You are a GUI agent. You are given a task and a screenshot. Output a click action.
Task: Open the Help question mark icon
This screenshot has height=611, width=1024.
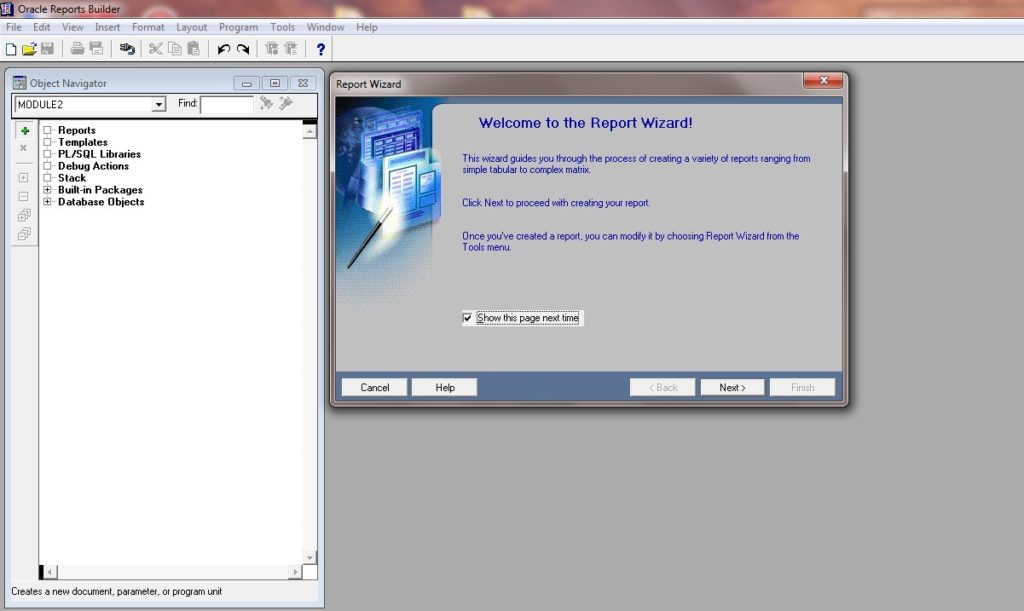(x=321, y=48)
